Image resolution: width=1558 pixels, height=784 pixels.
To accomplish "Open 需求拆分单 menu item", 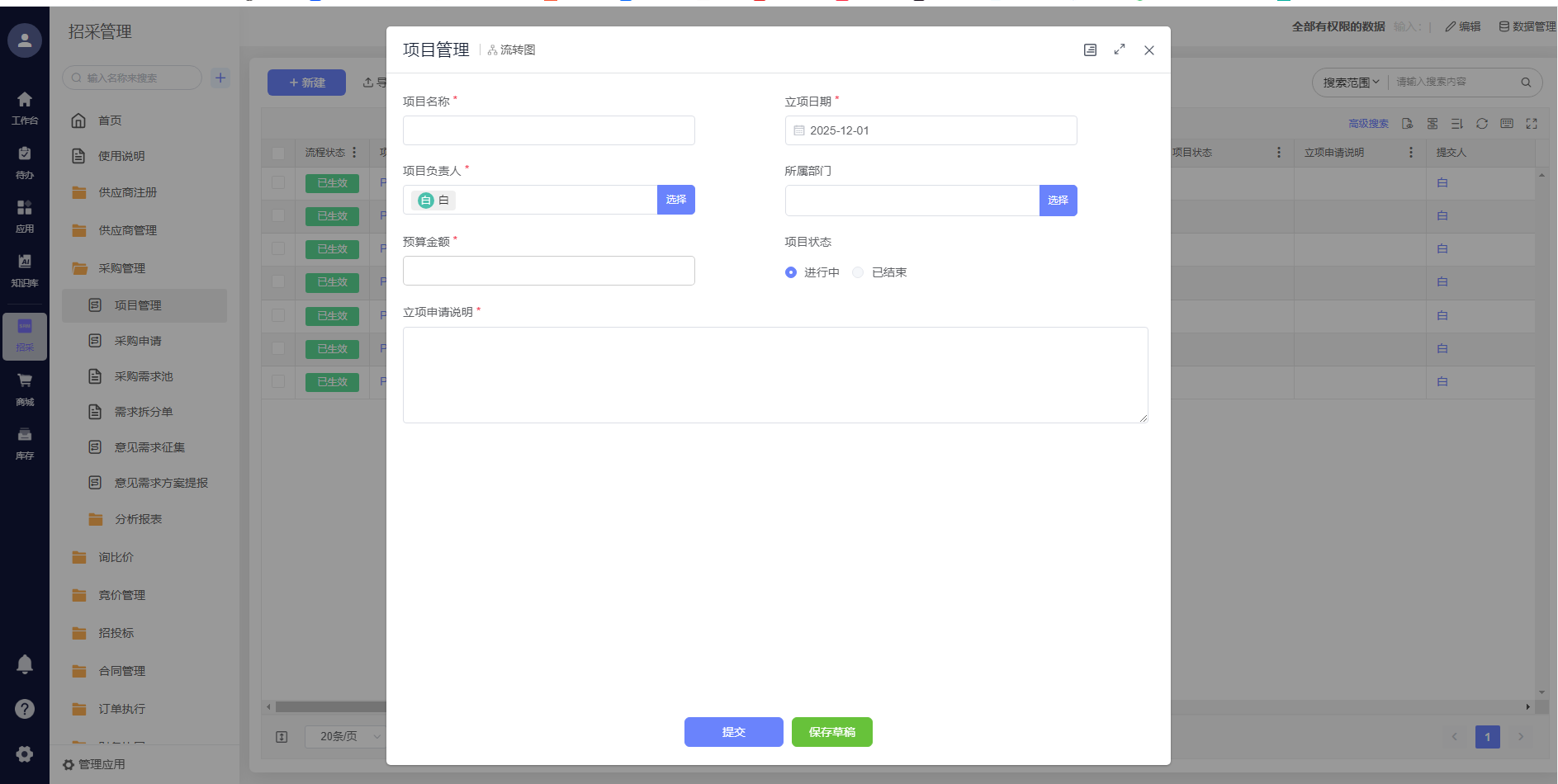I will point(144,412).
